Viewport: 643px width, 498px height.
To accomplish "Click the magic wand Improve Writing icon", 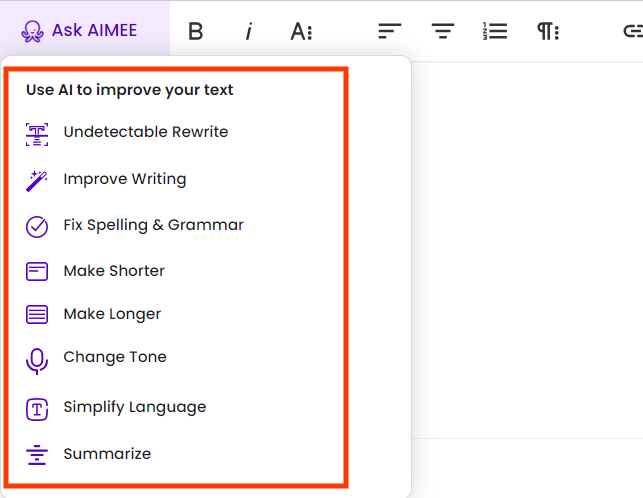I will [37, 180].
